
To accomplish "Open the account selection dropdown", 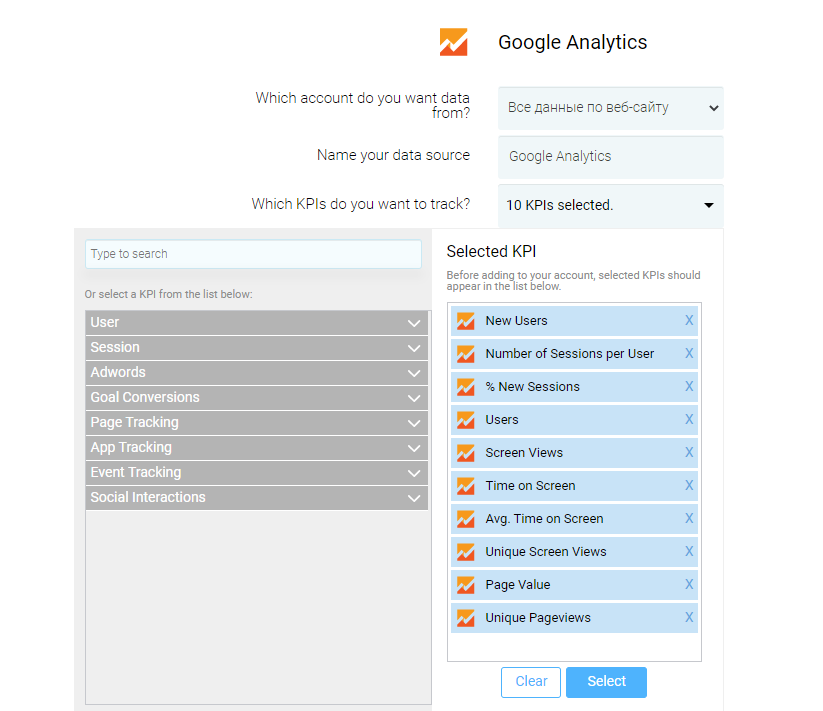I will (x=610, y=108).
